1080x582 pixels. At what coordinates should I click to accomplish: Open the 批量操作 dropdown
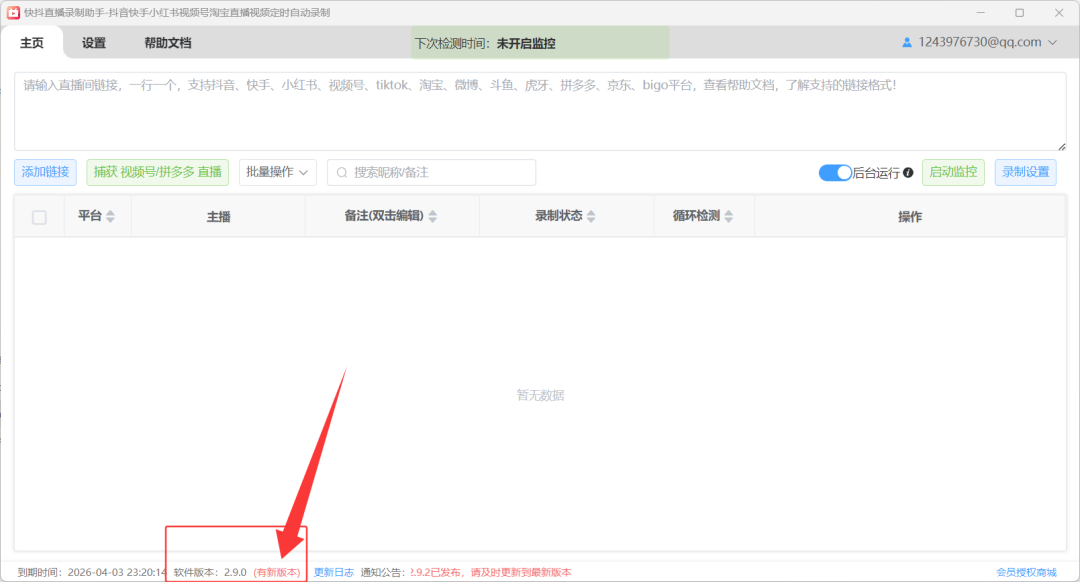(278, 172)
